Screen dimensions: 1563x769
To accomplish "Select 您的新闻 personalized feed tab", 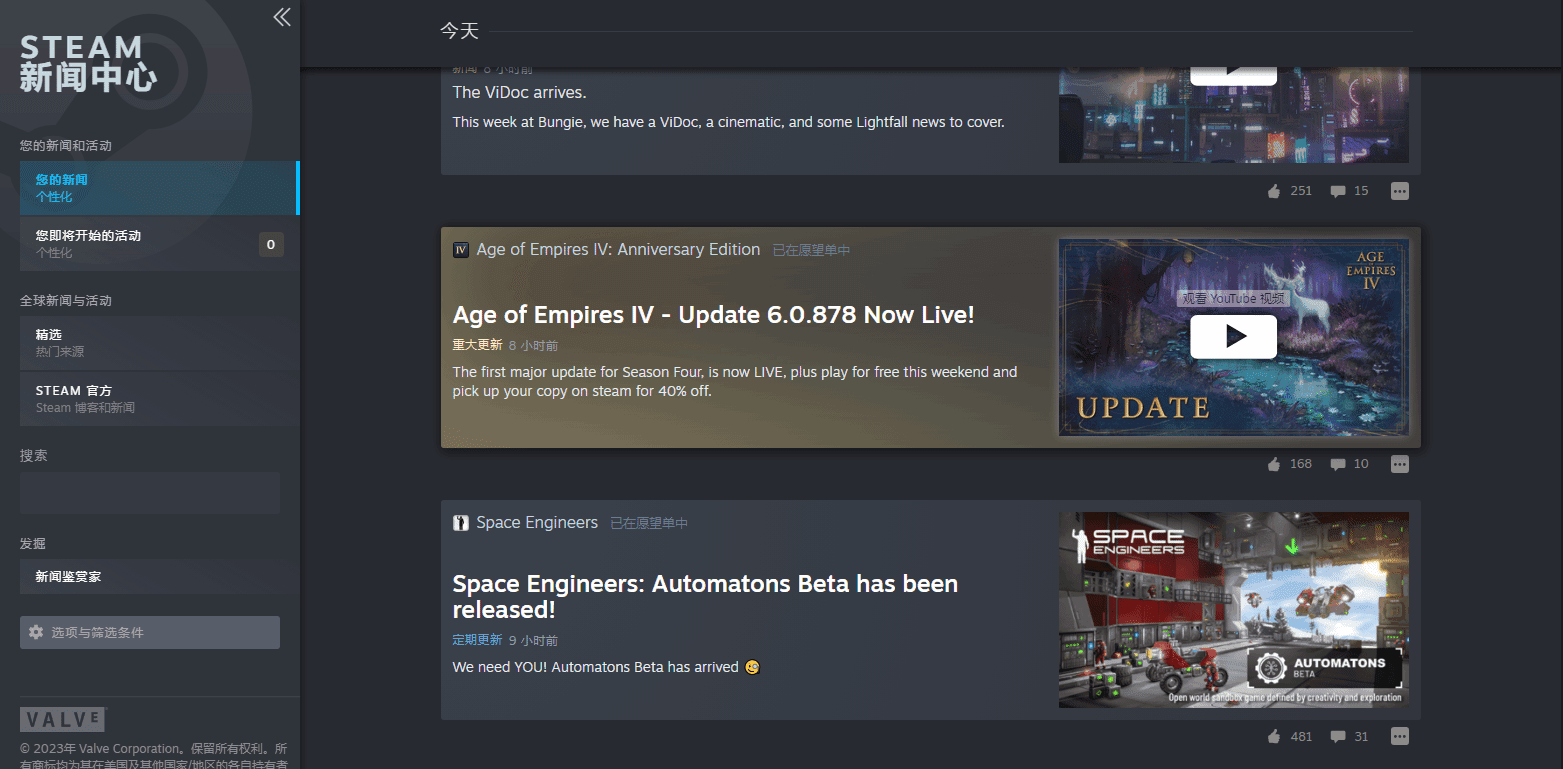I will 159,188.
